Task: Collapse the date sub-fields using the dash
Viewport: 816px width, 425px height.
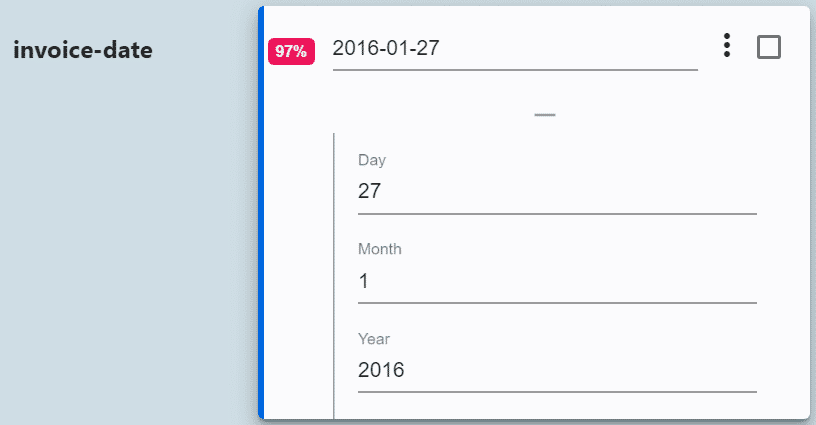Action: point(545,115)
